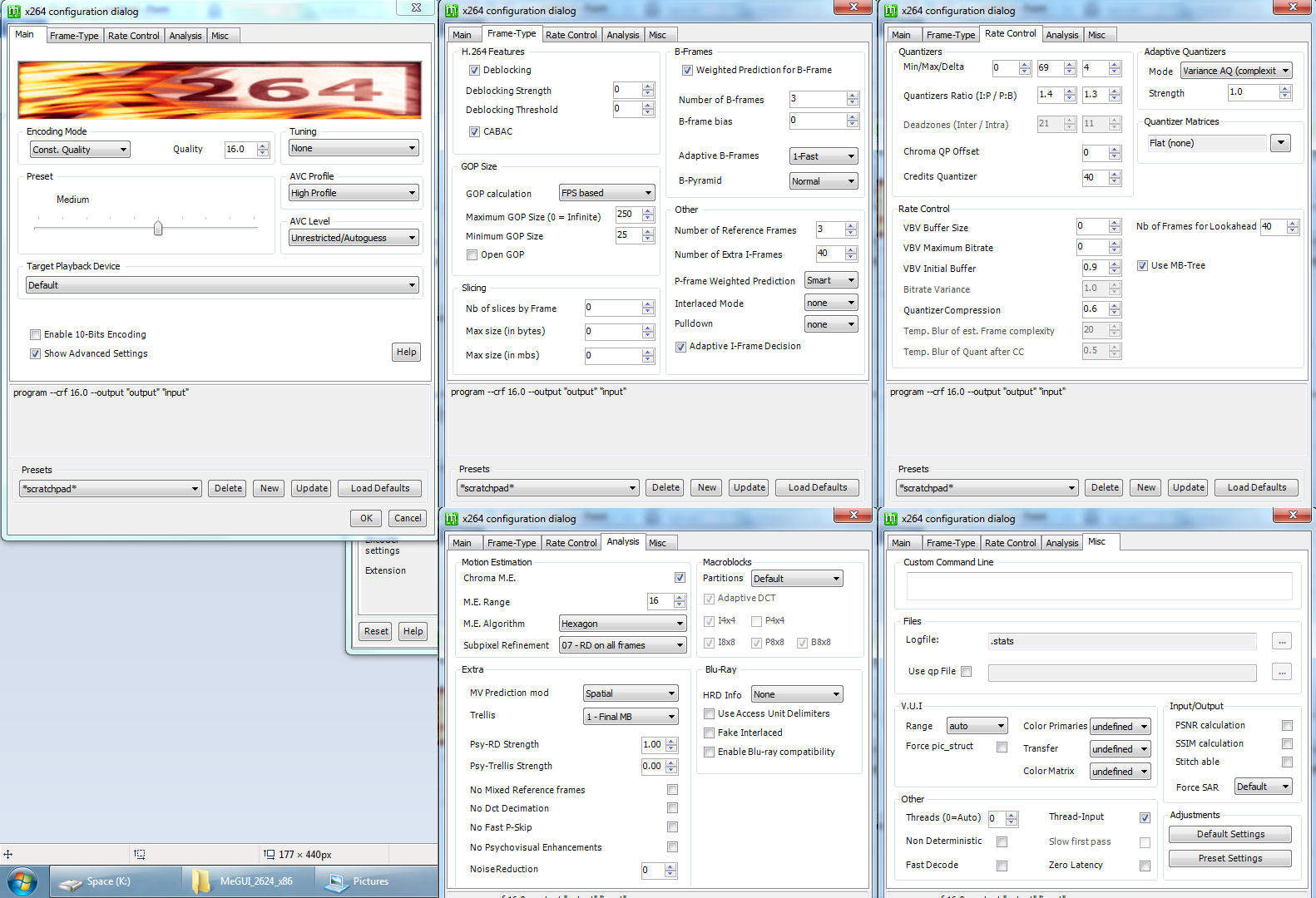Image resolution: width=1316 pixels, height=898 pixels.
Task: Increase the Number of B-frames spinner
Action: pos(853,96)
